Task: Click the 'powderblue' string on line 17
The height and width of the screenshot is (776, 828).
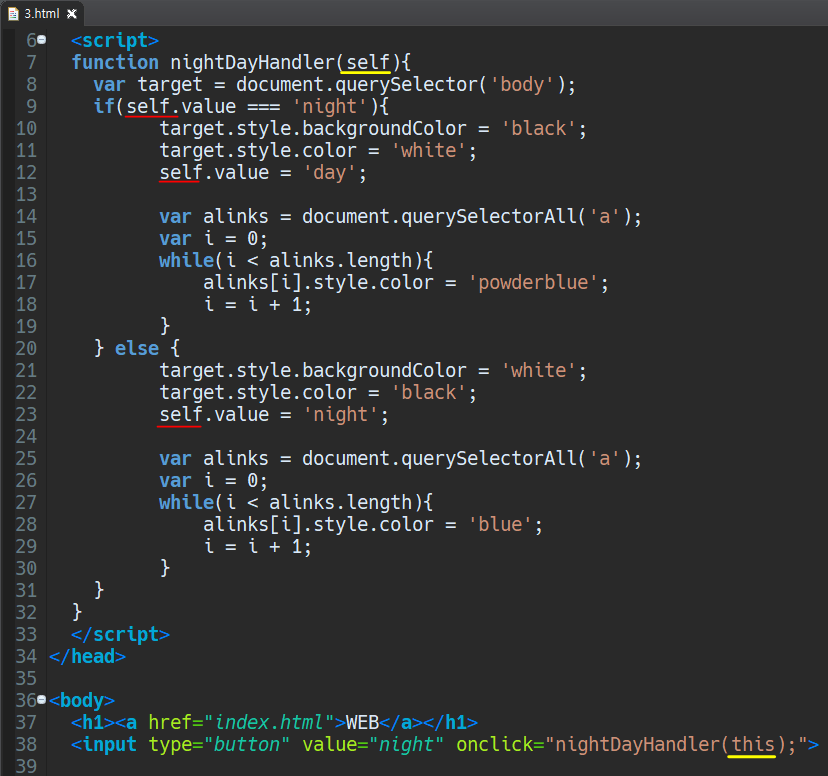Action: [533, 282]
